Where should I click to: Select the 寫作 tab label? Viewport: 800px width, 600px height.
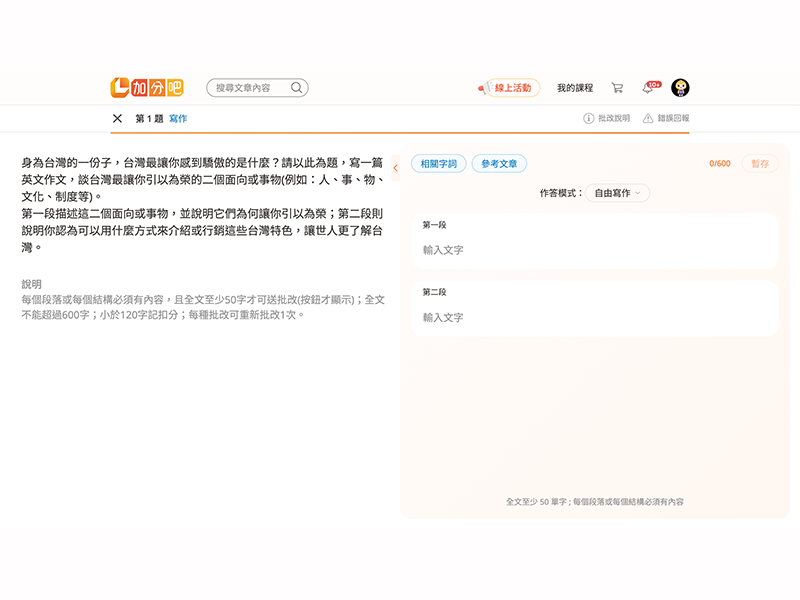coord(178,118)
